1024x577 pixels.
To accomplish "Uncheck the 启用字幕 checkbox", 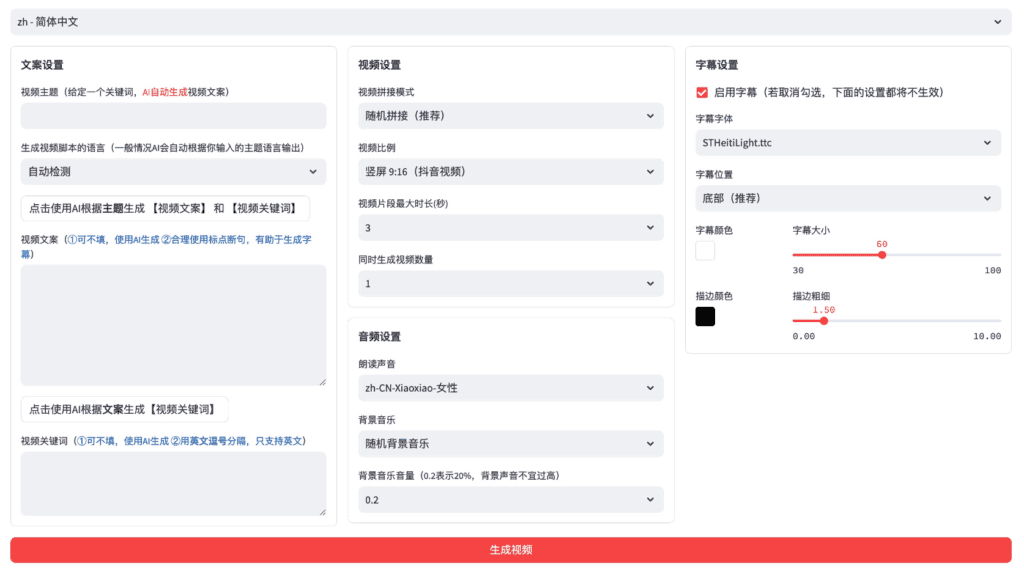I will [x=702, y=92].
